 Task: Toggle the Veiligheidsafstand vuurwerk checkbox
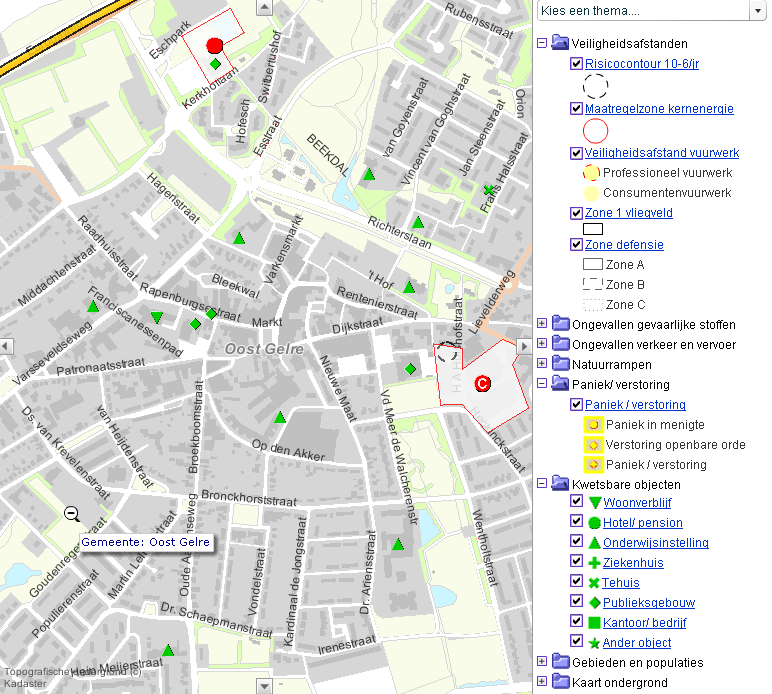576,153
